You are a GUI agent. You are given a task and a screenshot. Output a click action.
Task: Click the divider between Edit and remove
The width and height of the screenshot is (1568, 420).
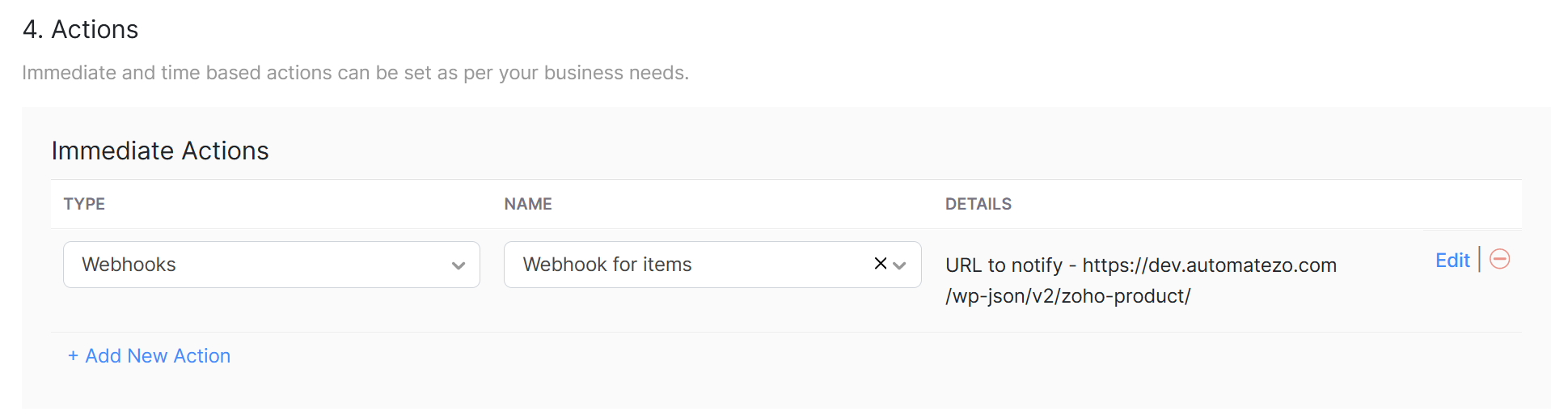pyautogui.click(x=1479, y=260)
